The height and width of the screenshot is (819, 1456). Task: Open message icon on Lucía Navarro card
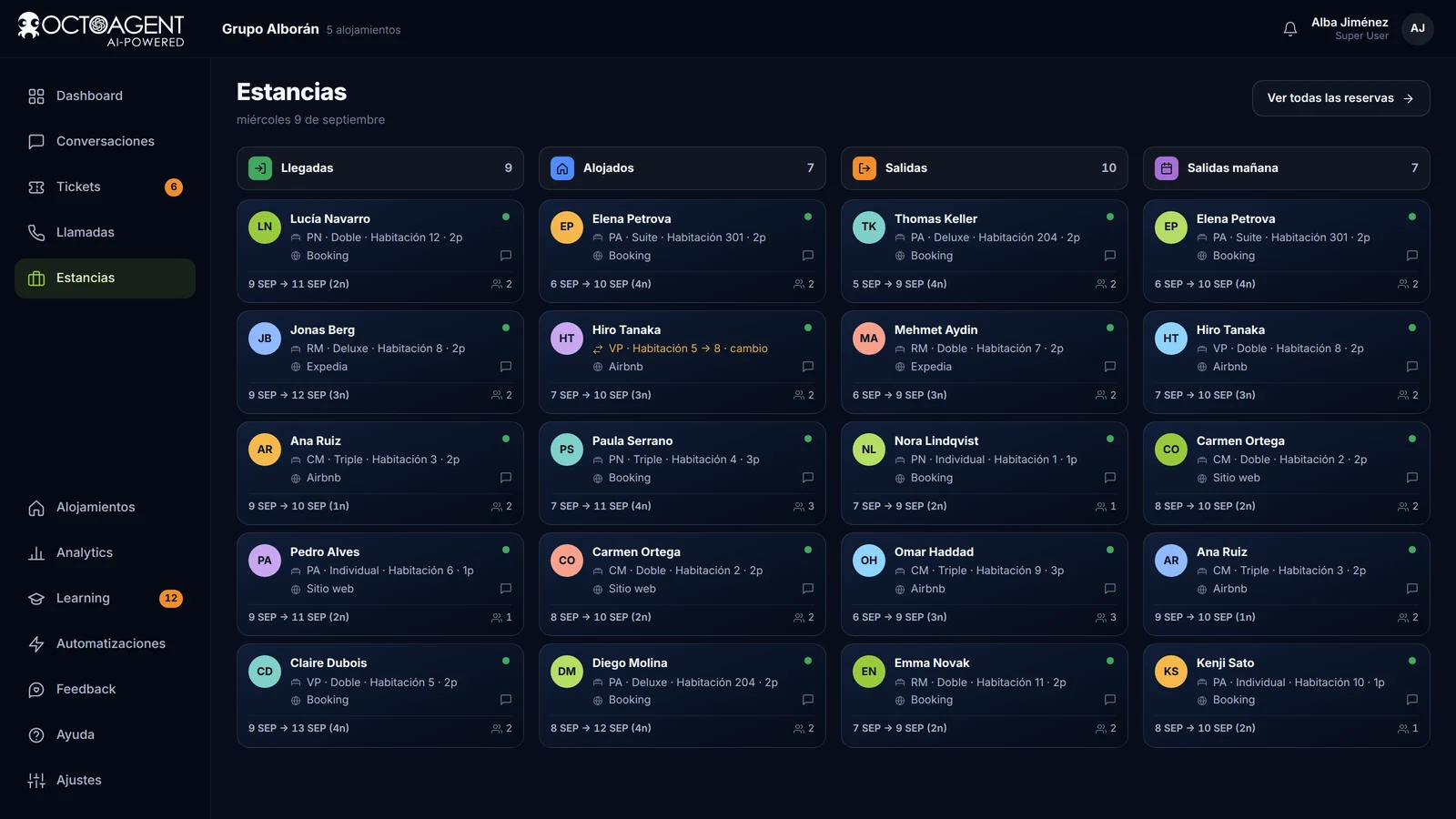(506, 256)
